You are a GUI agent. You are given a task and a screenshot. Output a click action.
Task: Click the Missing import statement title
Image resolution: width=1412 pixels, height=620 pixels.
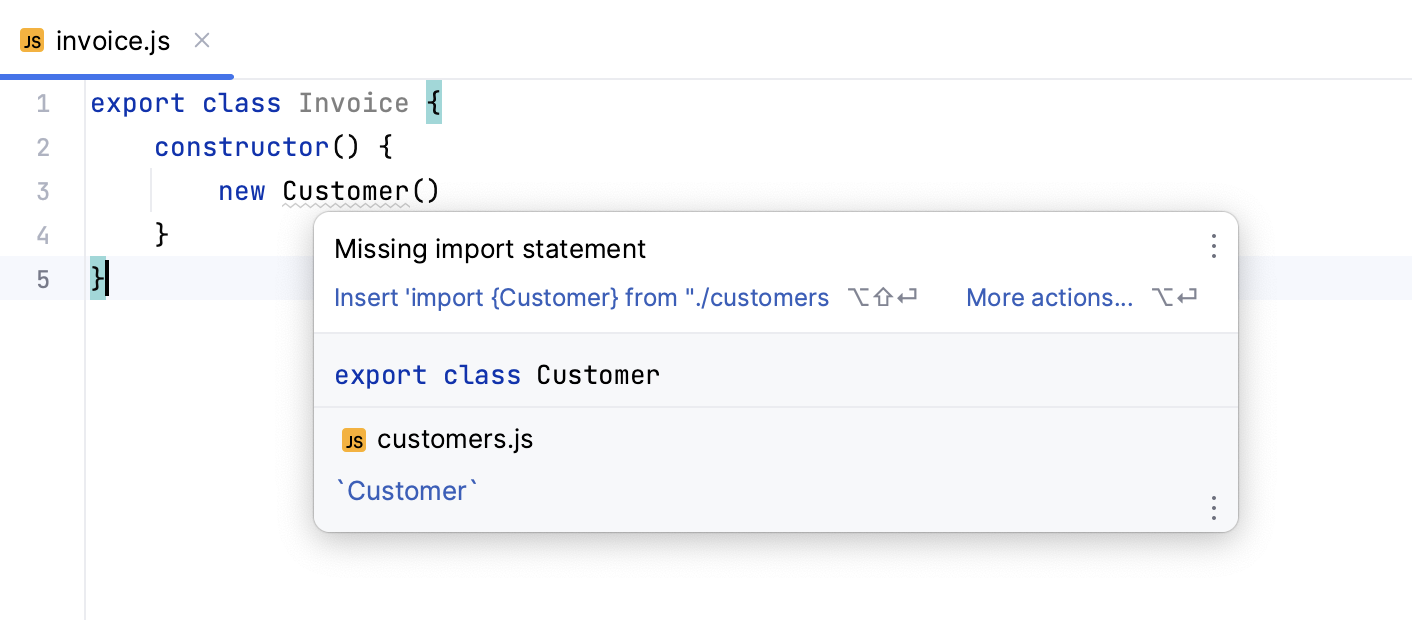(490, 249)
